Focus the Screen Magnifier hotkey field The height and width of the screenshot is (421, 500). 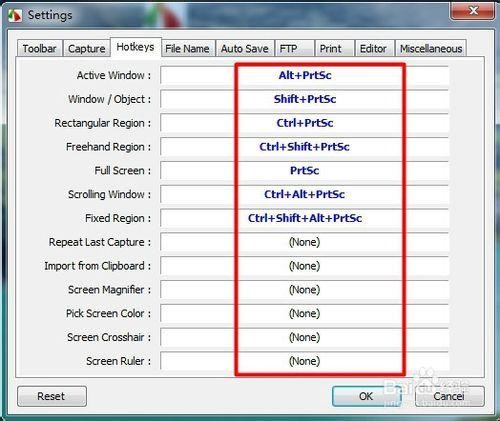pyautogui.click(x=304, y=290)
